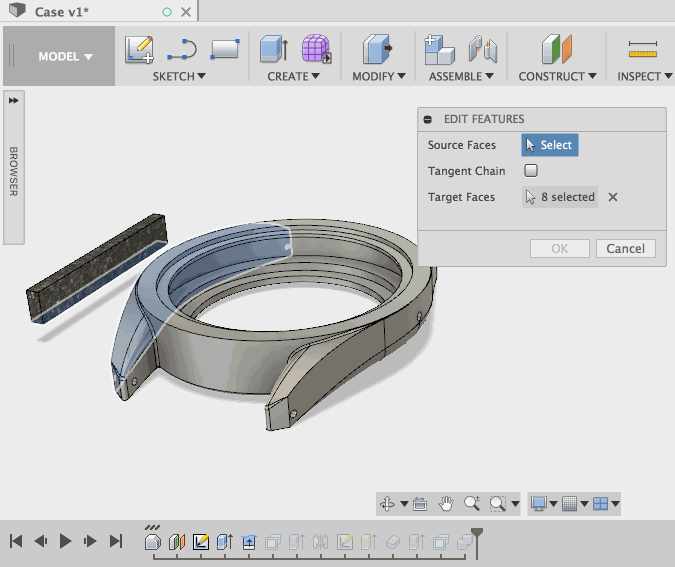
Task: Open the MODEL workspace dropdown
Action: (x=65, y=56)
